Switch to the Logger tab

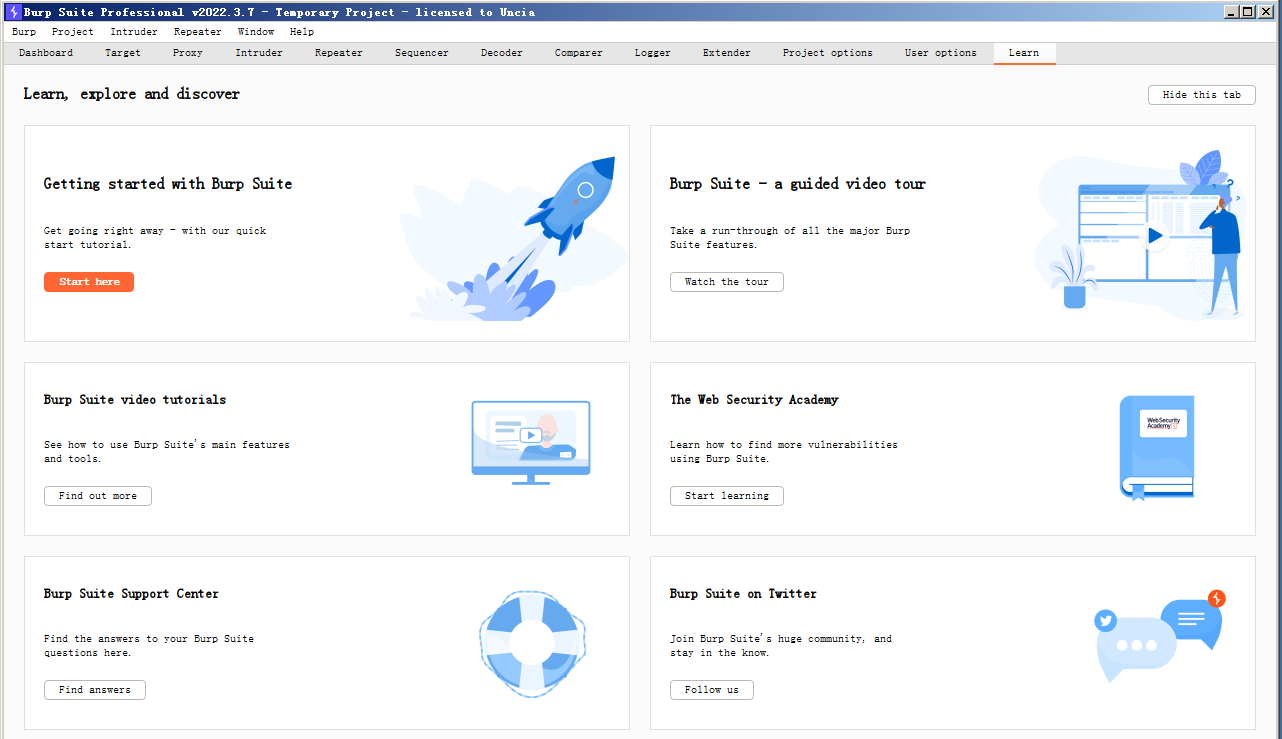coord(653,53)
